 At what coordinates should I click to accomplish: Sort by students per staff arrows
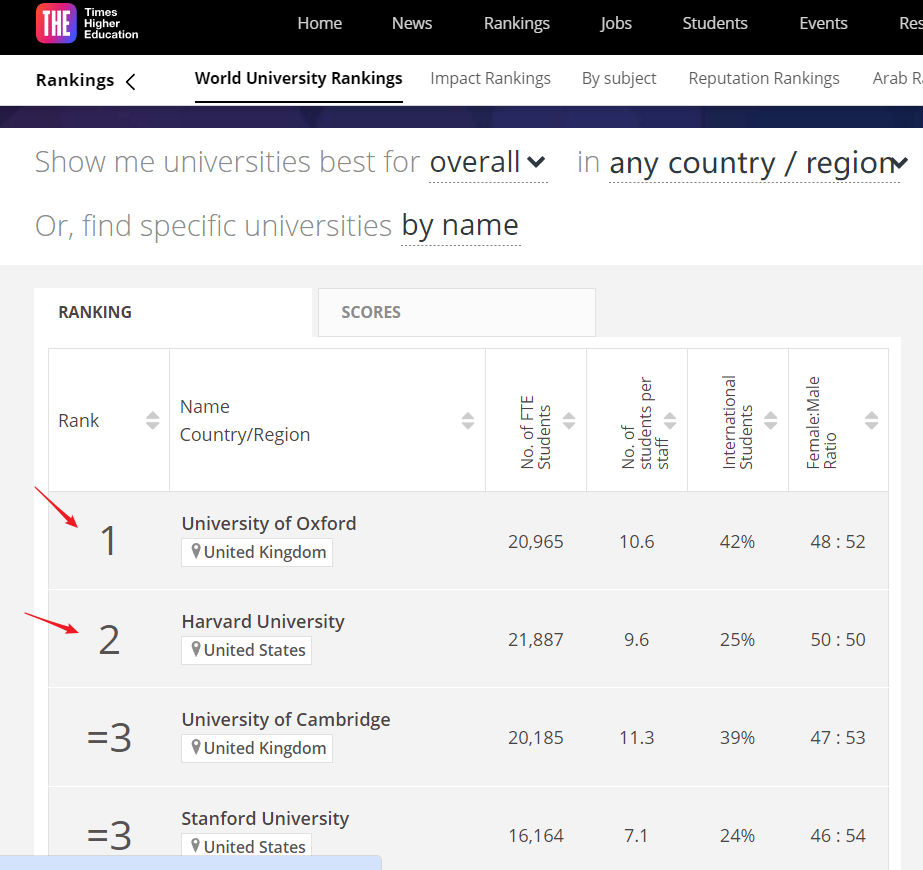pyautogui.click(x=670, y=420)
